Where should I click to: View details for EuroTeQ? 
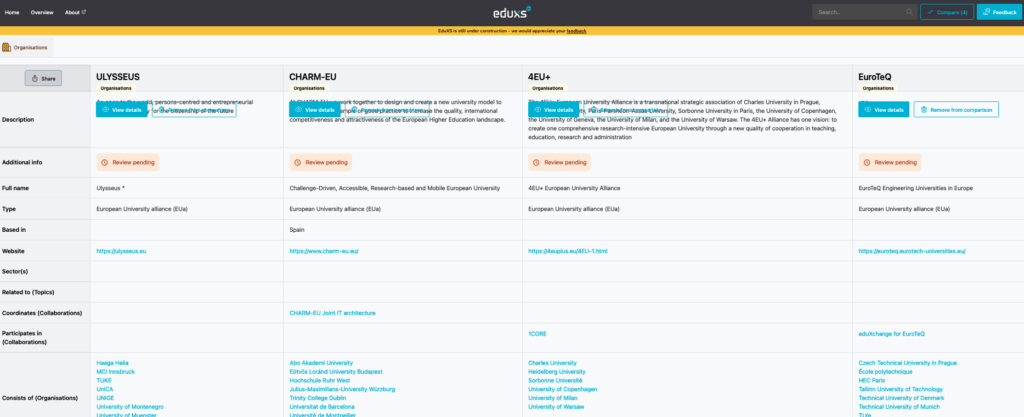click(x=884, y=110)
